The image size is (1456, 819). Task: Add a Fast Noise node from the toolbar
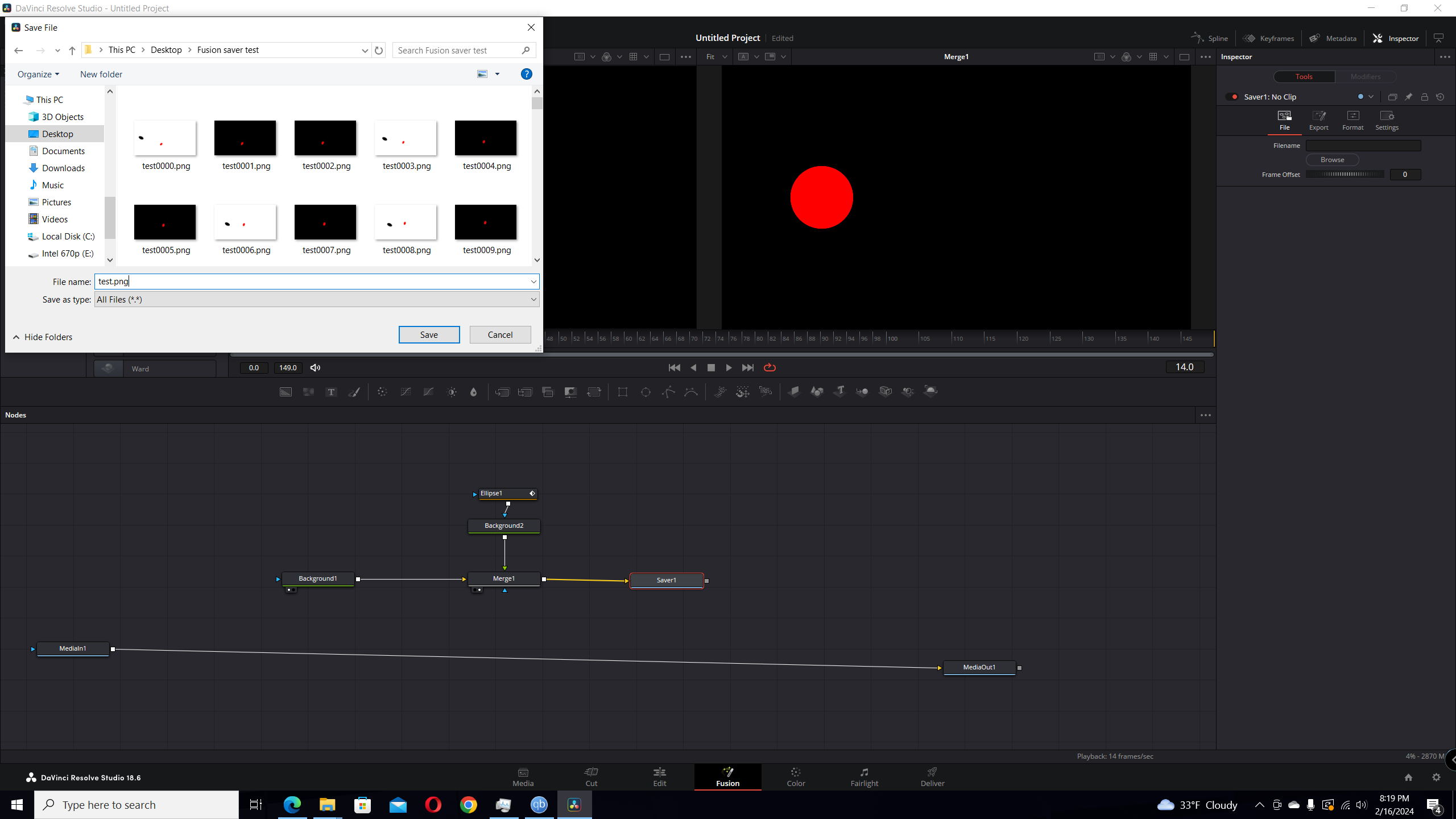[308, 392]
